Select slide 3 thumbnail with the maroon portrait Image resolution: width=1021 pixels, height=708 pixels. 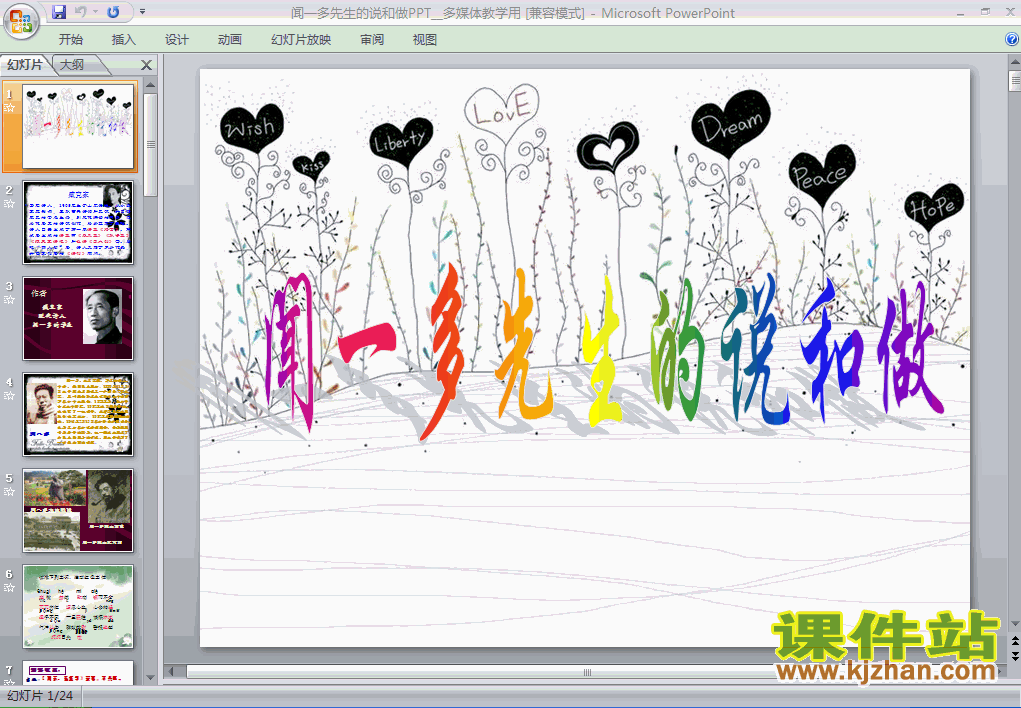pyautogui.click(x=78, y=319)
